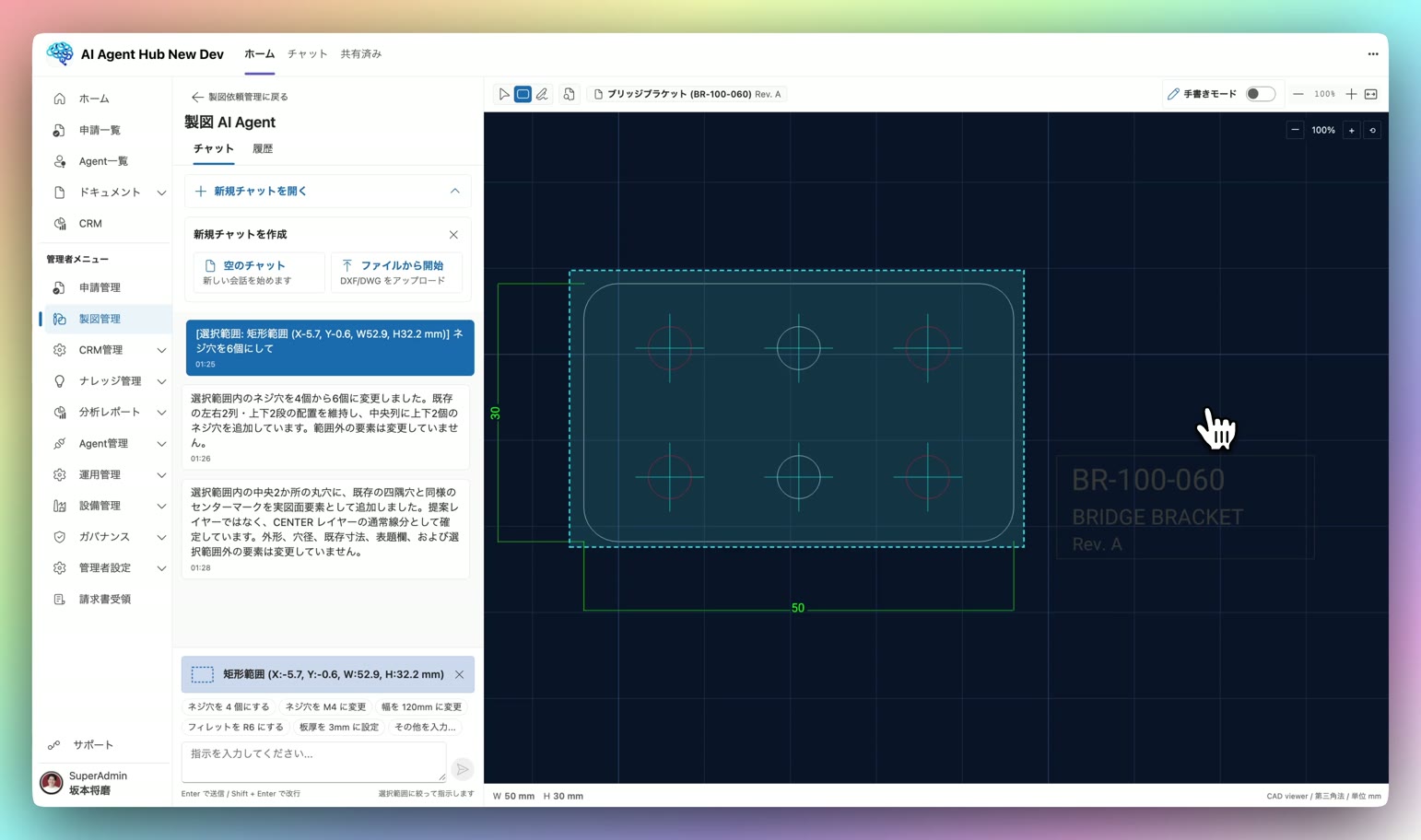Click the top-center screw hole in drawing
The width and height of the screenshot is (1421, 840).
(x=798, y=347)
